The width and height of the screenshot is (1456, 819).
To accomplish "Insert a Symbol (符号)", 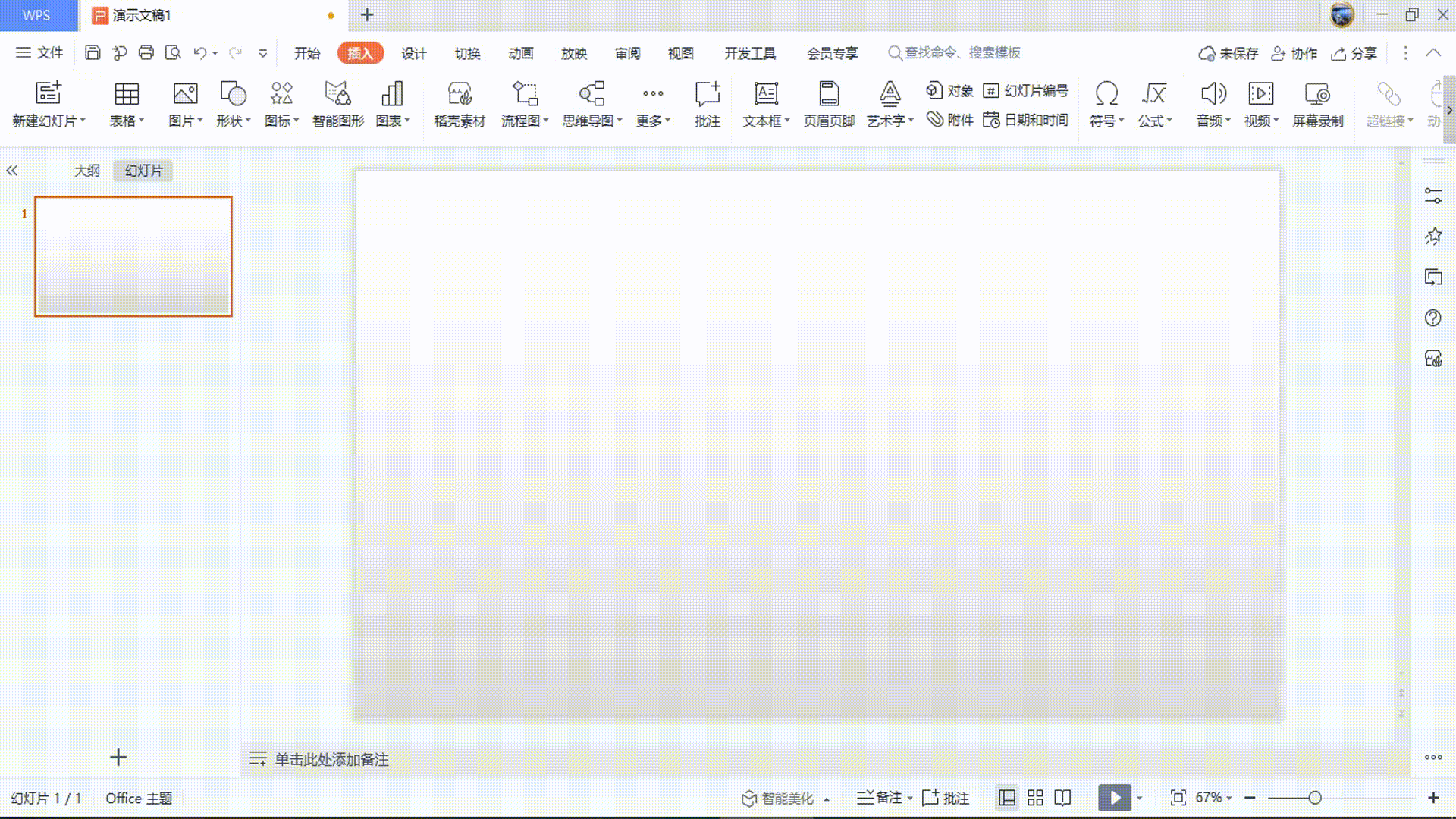I will pos(1106,104).
